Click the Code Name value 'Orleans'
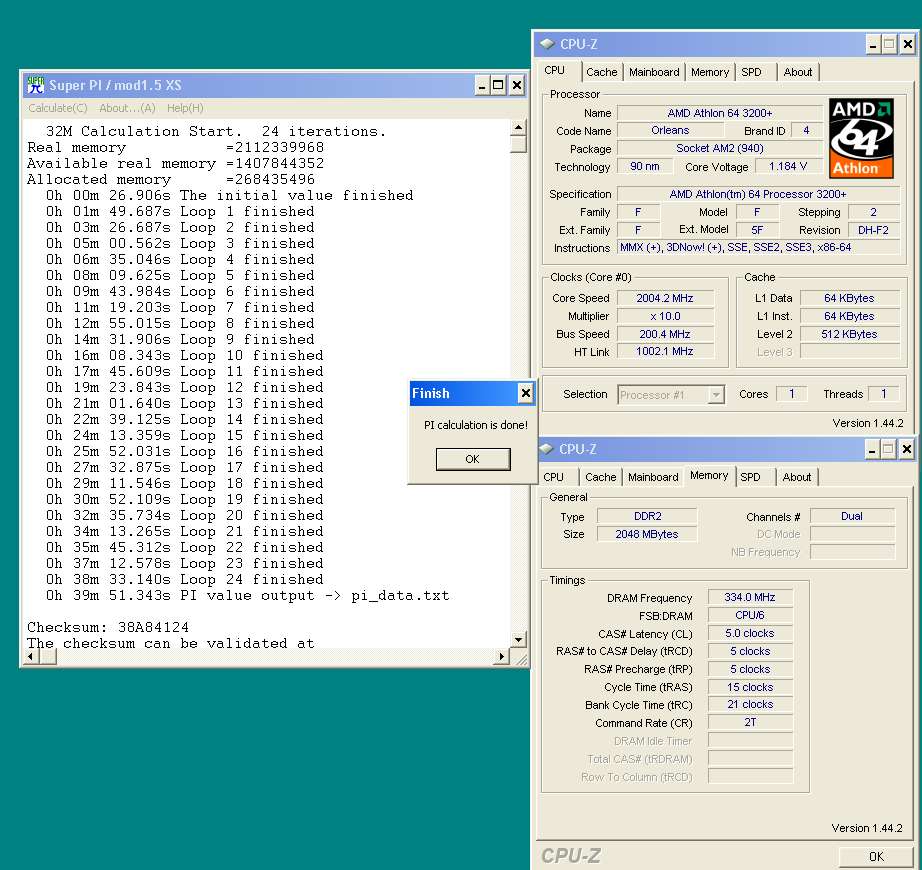The image size is (922, 870). 670,130
